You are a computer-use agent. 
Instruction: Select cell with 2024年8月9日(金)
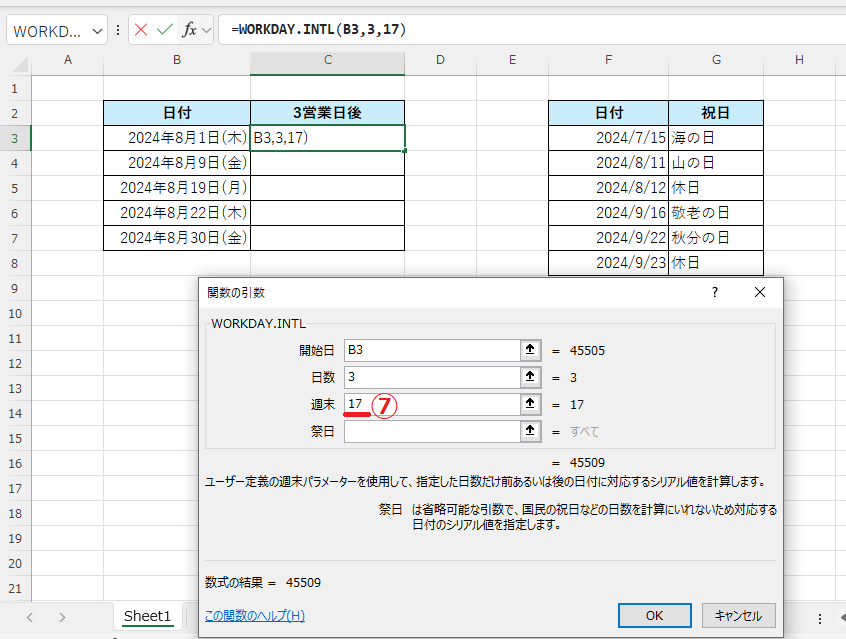pyautogui.click(x=177, y=163)
